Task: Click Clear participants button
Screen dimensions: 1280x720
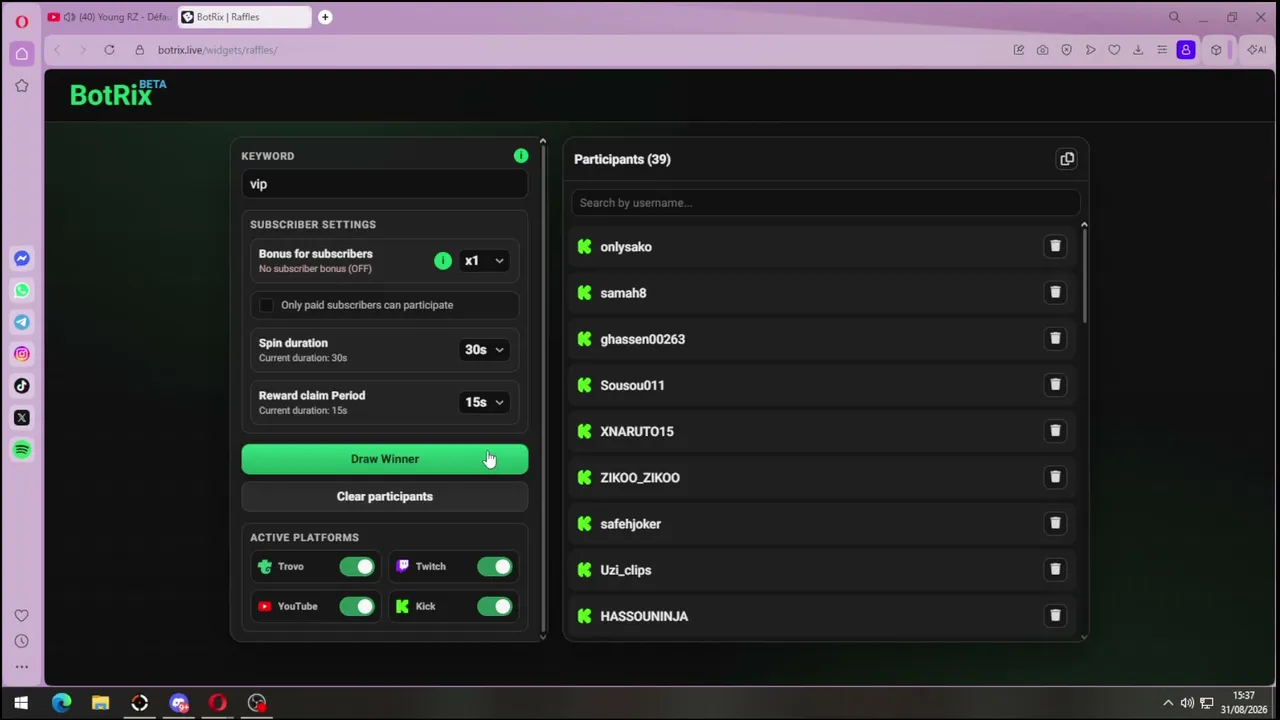Action: click(385, 496)
